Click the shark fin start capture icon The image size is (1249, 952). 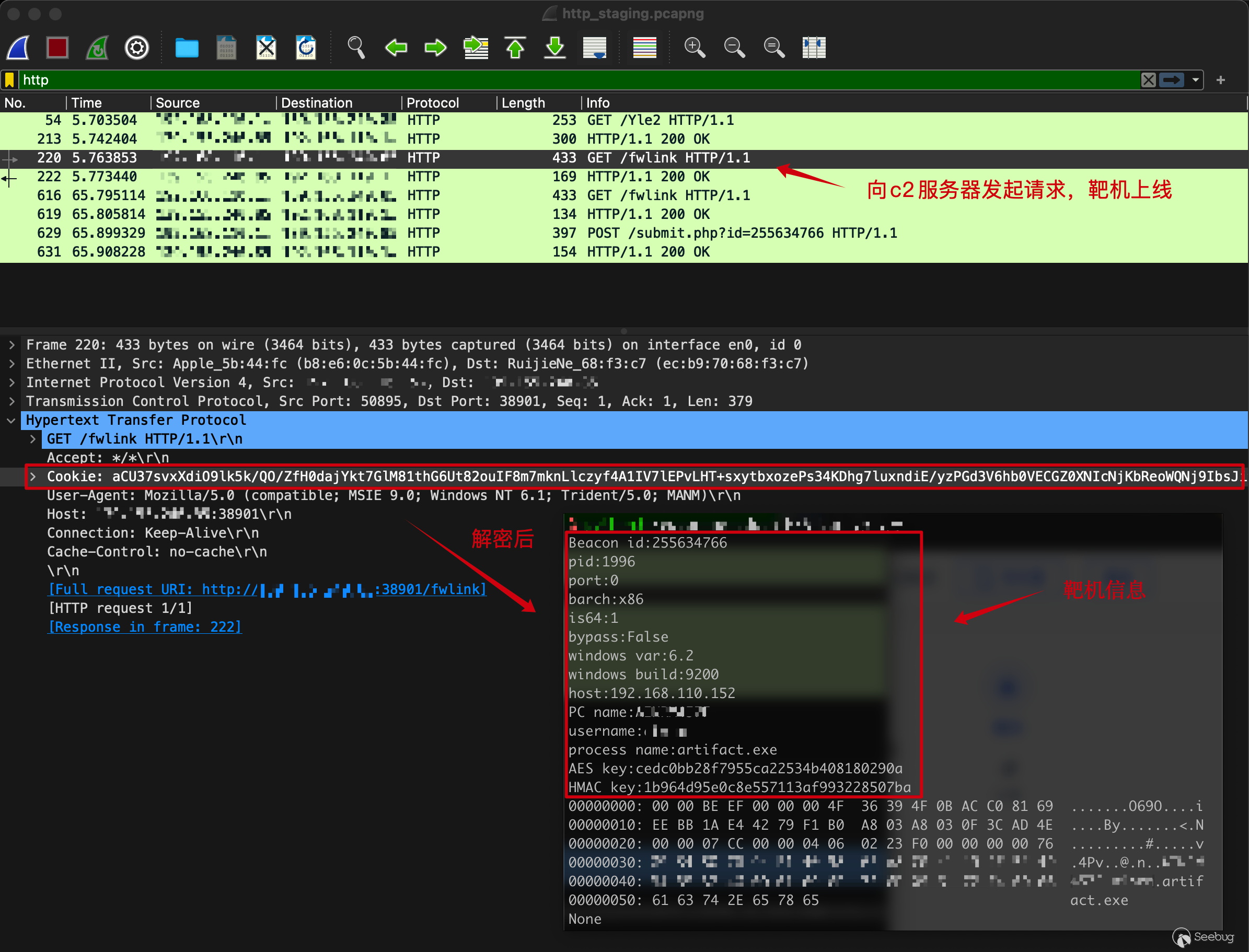click(x=19, y=48)
